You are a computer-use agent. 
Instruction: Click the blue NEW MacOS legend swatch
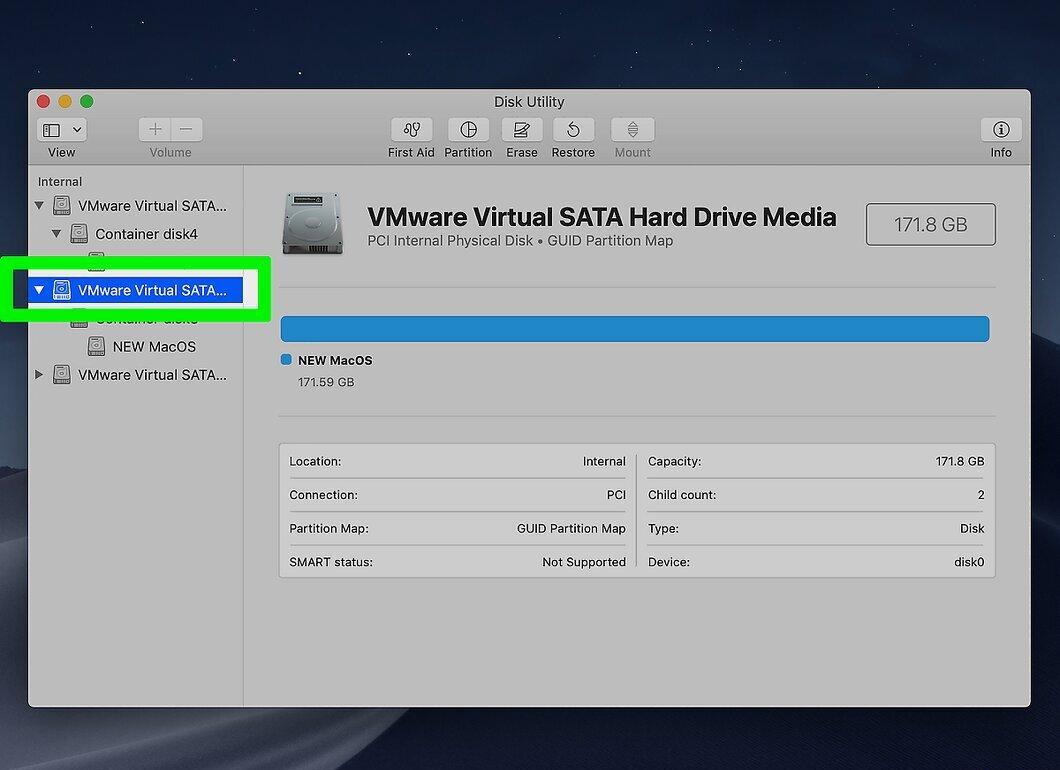(286, 360)
